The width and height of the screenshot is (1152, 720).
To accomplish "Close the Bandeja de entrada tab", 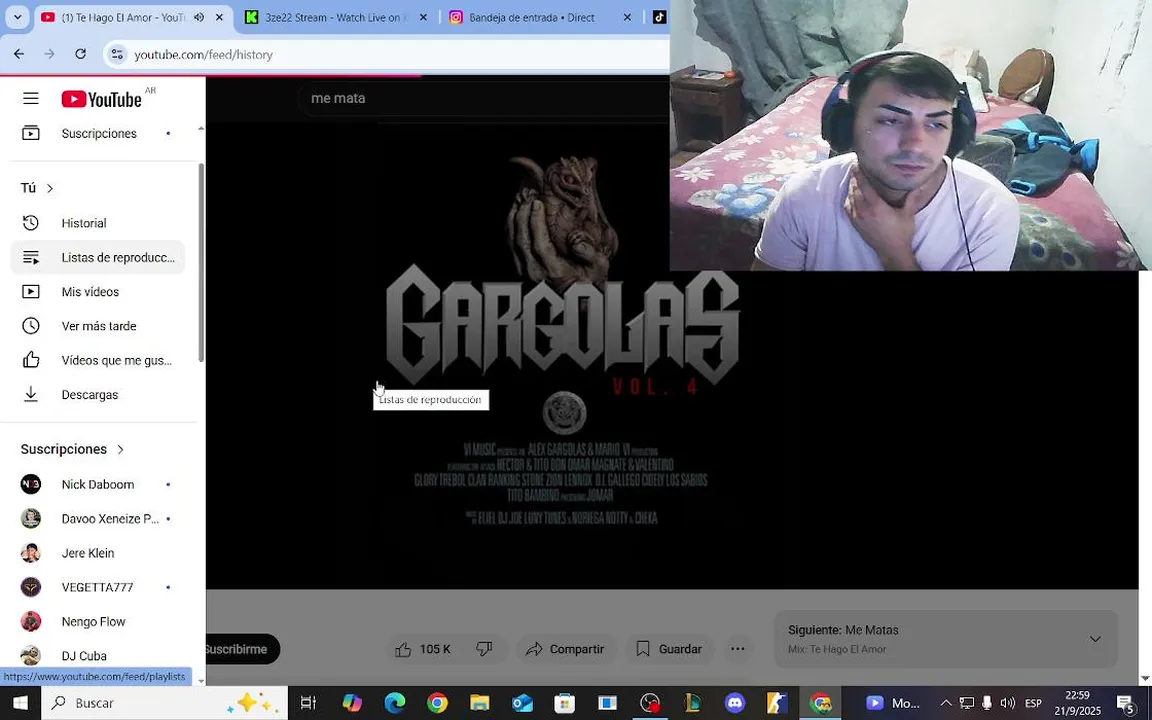I will [627, 17].
